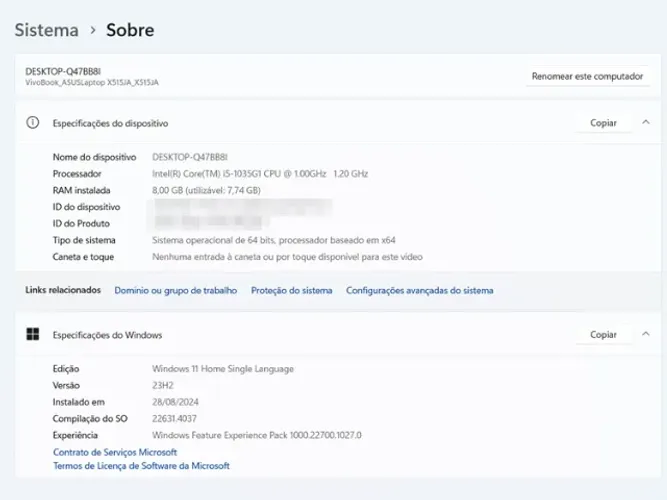The height and width of the screenshot is (500, 667).
Task: Click the RAM instalada label
Action: coord(81,191)
